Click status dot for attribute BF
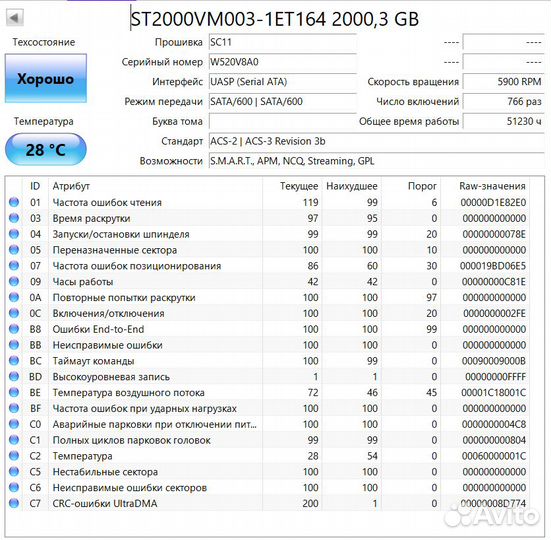 [x=14, y=408]
